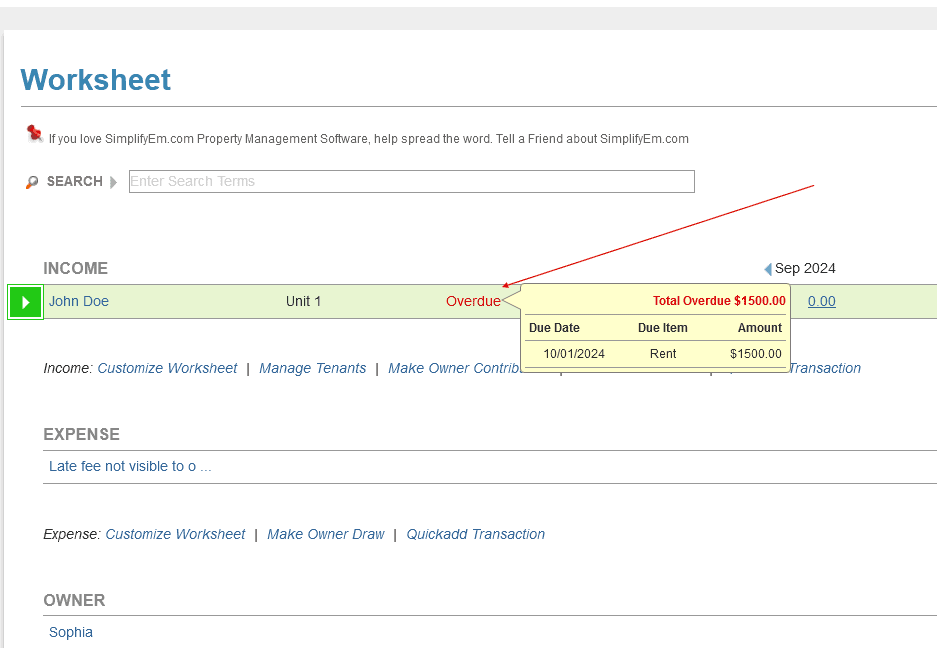The image size is (937, 648).
Task: Open Manage Tenants link
Action: 312,368
